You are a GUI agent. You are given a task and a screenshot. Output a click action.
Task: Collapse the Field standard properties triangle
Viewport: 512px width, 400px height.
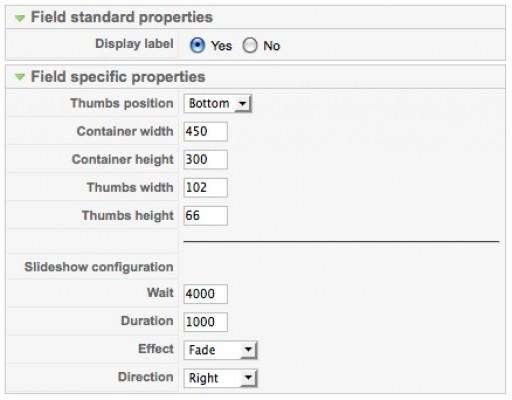point(20,18)
